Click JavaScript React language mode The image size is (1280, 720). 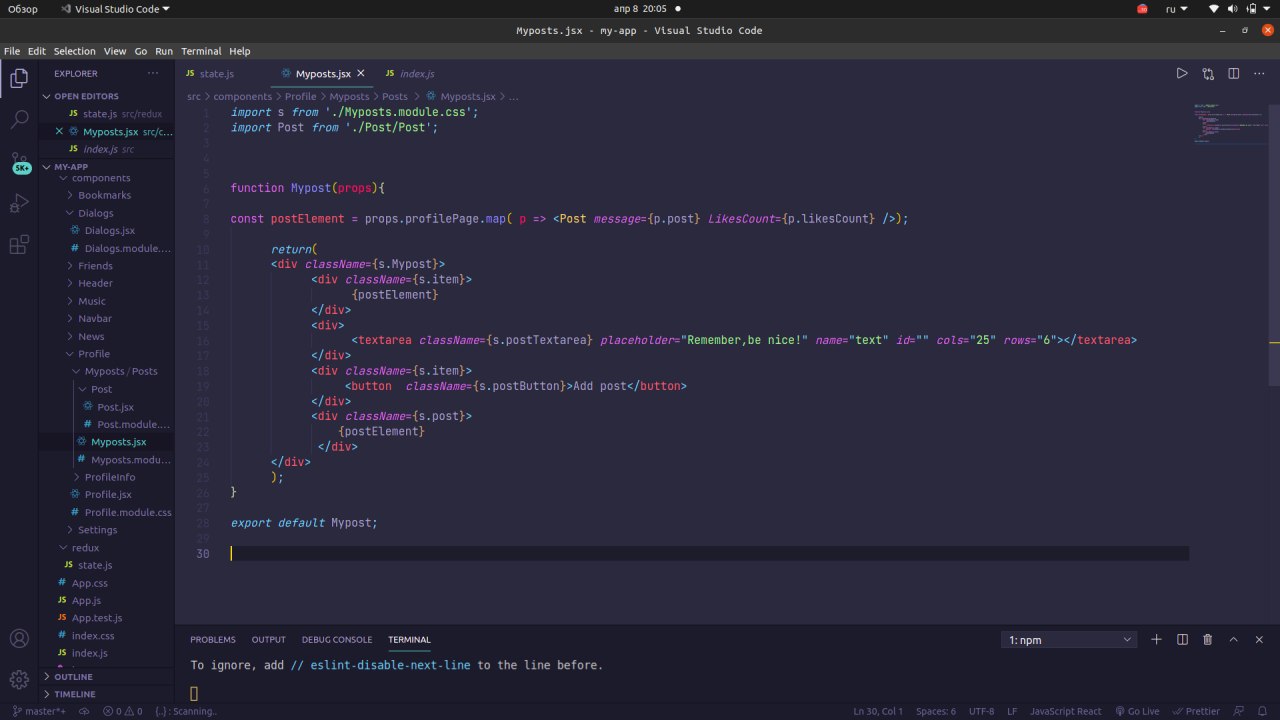(1066, 711)
